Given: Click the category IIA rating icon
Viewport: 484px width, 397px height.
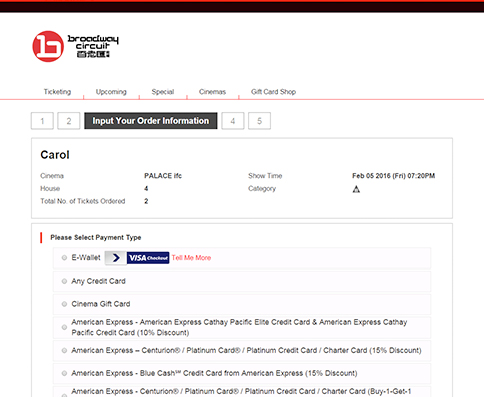Looking at the screenshot, I should coord(356,189).
